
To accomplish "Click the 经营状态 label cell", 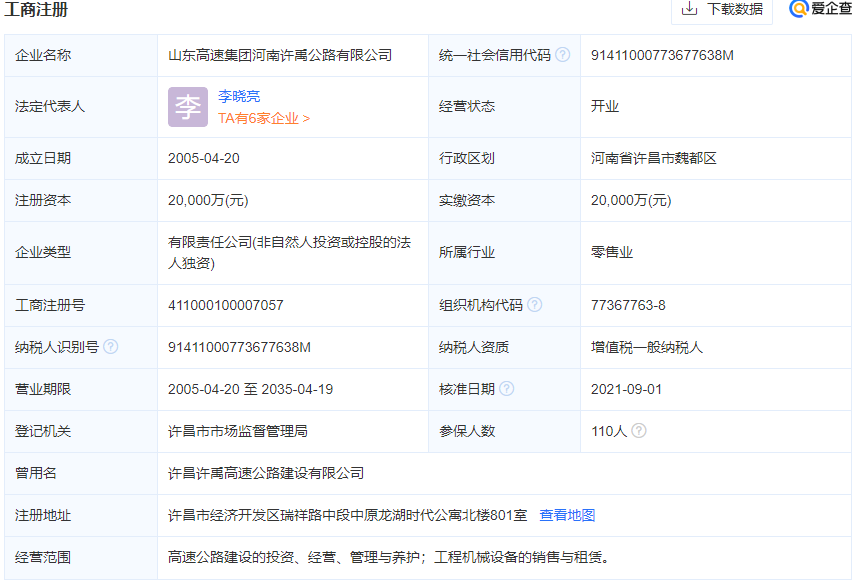I will click(504, 107).
